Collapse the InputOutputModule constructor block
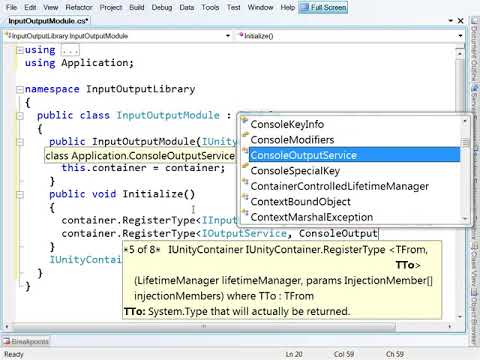480x360 pixels. (20, 142)
